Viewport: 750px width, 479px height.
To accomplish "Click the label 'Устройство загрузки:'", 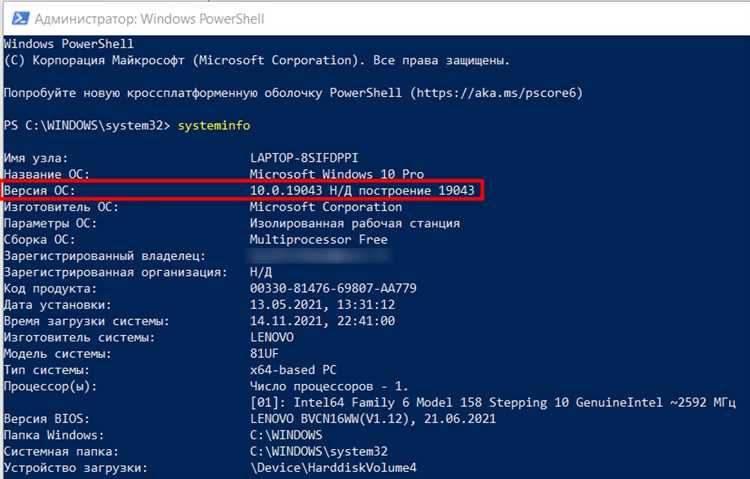I will tap(76, 468).
